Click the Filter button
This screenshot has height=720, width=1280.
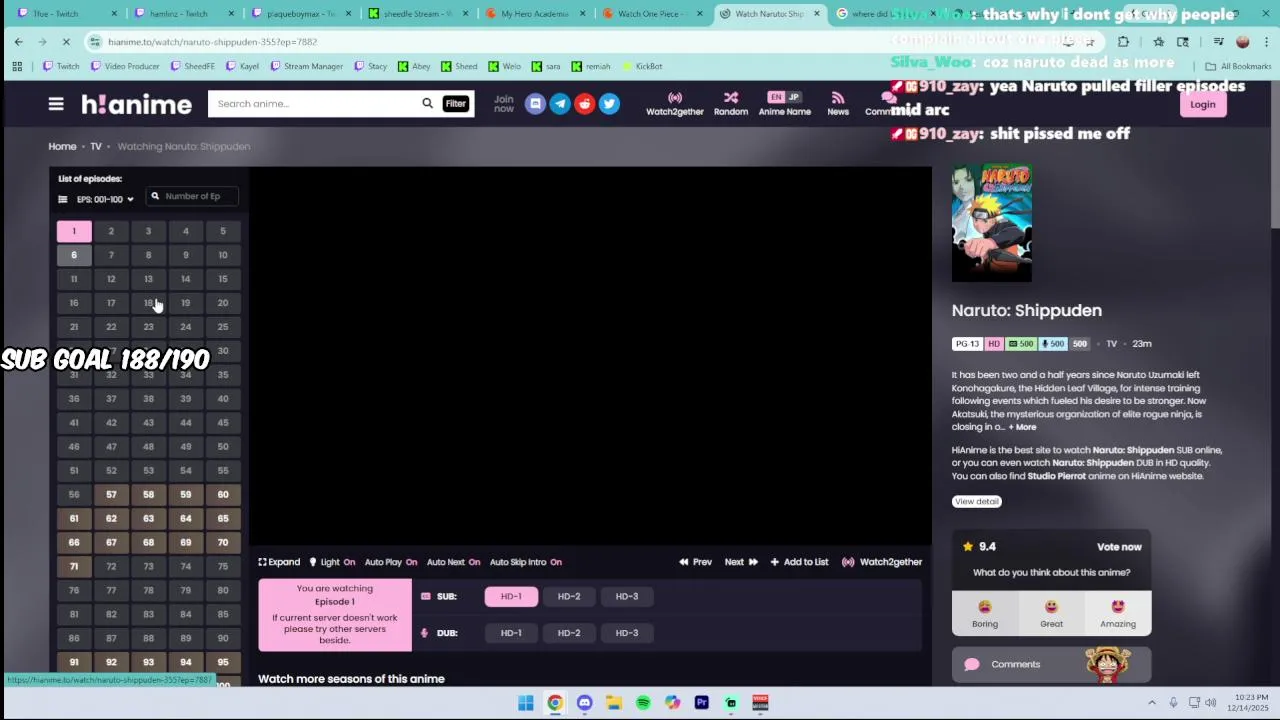pos(455,104)
